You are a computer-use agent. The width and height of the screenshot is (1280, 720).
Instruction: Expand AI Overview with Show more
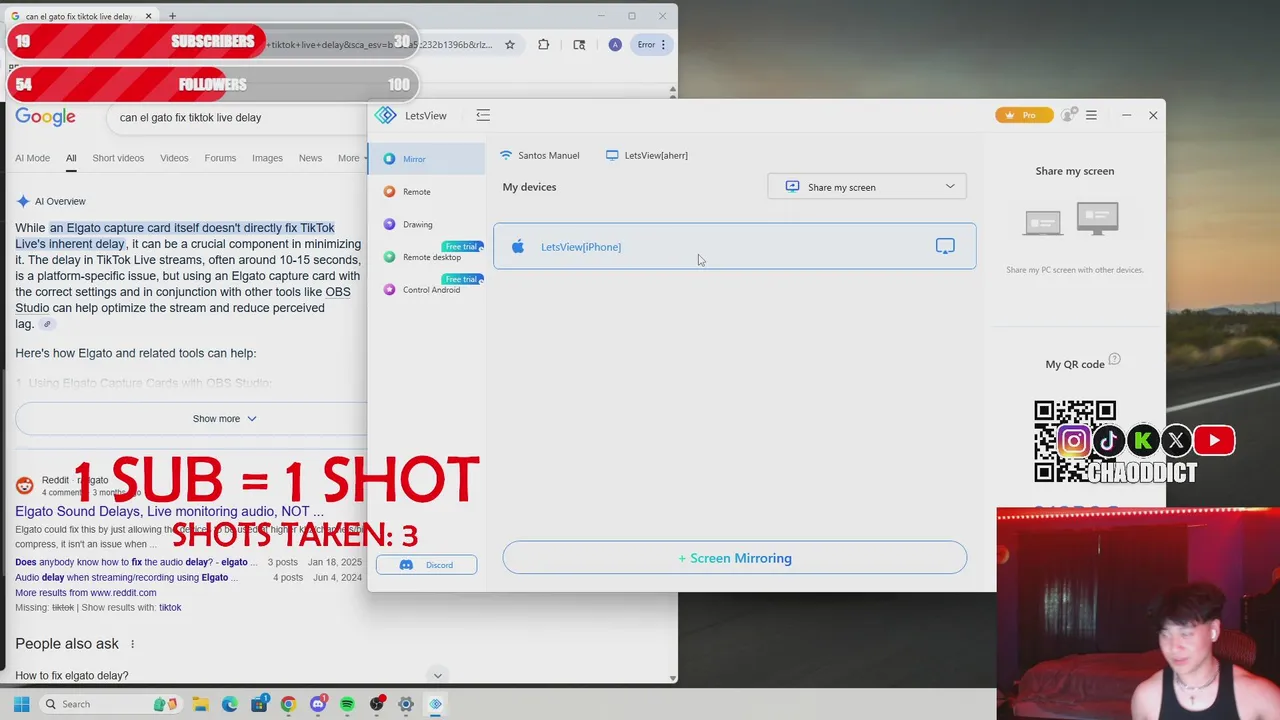tap(225, 419)
